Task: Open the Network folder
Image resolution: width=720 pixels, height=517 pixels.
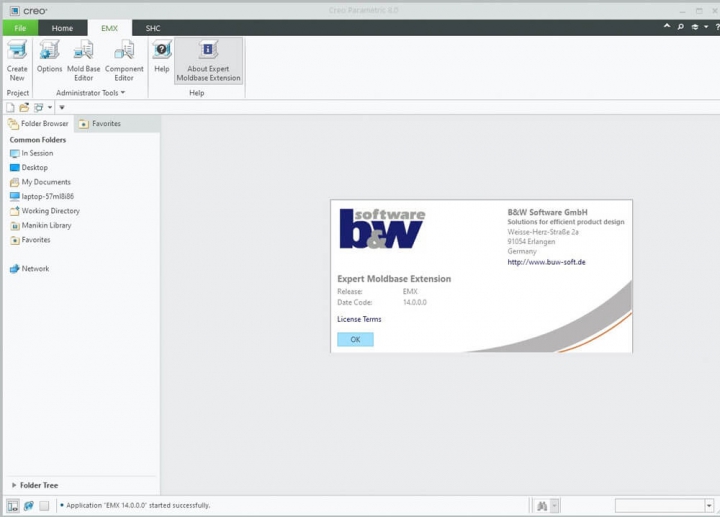Action: coord(29,269)
